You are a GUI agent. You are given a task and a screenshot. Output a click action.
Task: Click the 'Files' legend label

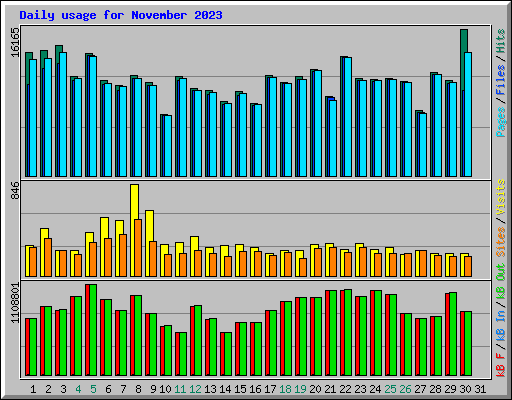[x=501, y=80]
